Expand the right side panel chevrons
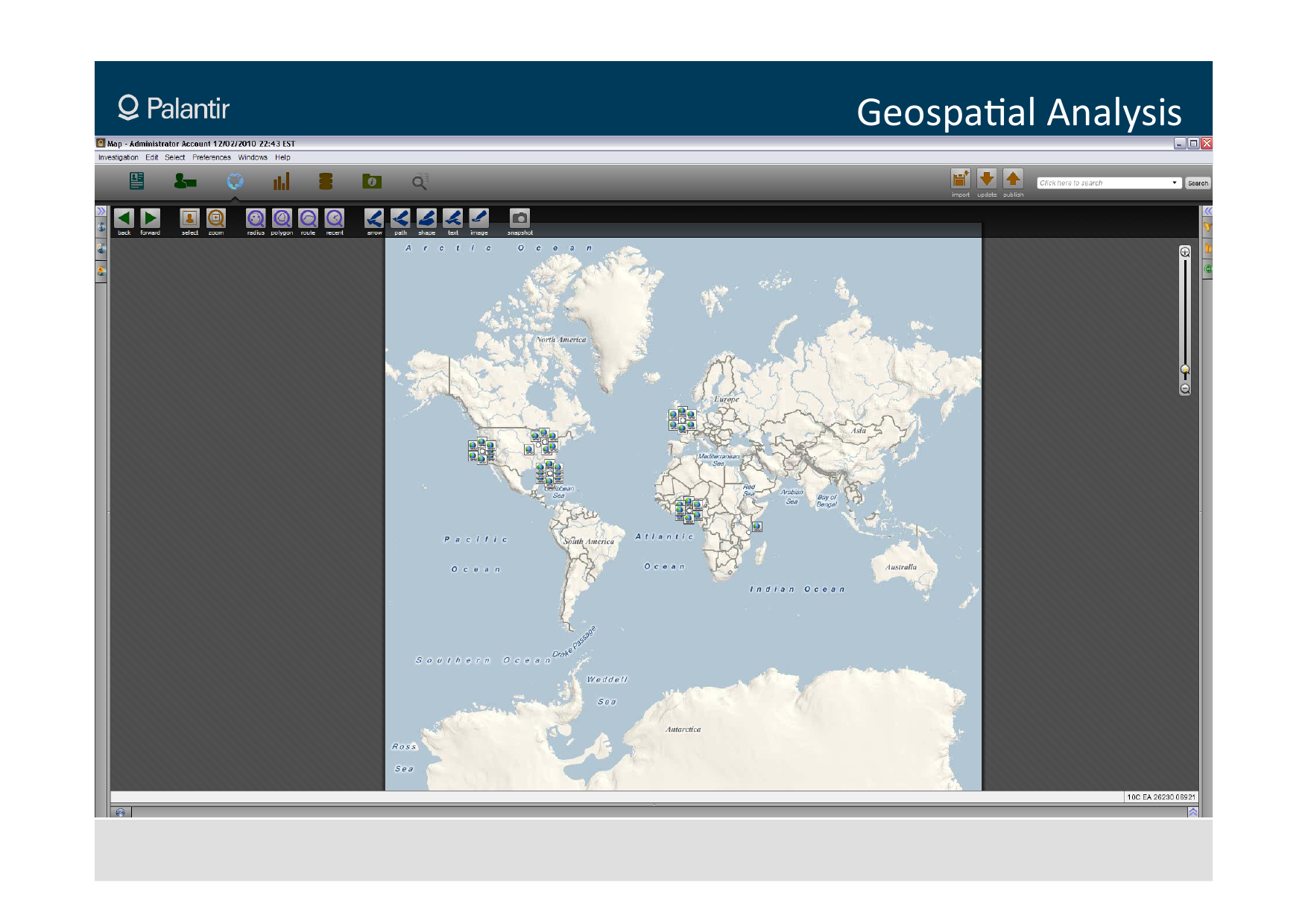Viewport: 1308px width, 924px height. pyautogui.click(x=1207, y=212)
